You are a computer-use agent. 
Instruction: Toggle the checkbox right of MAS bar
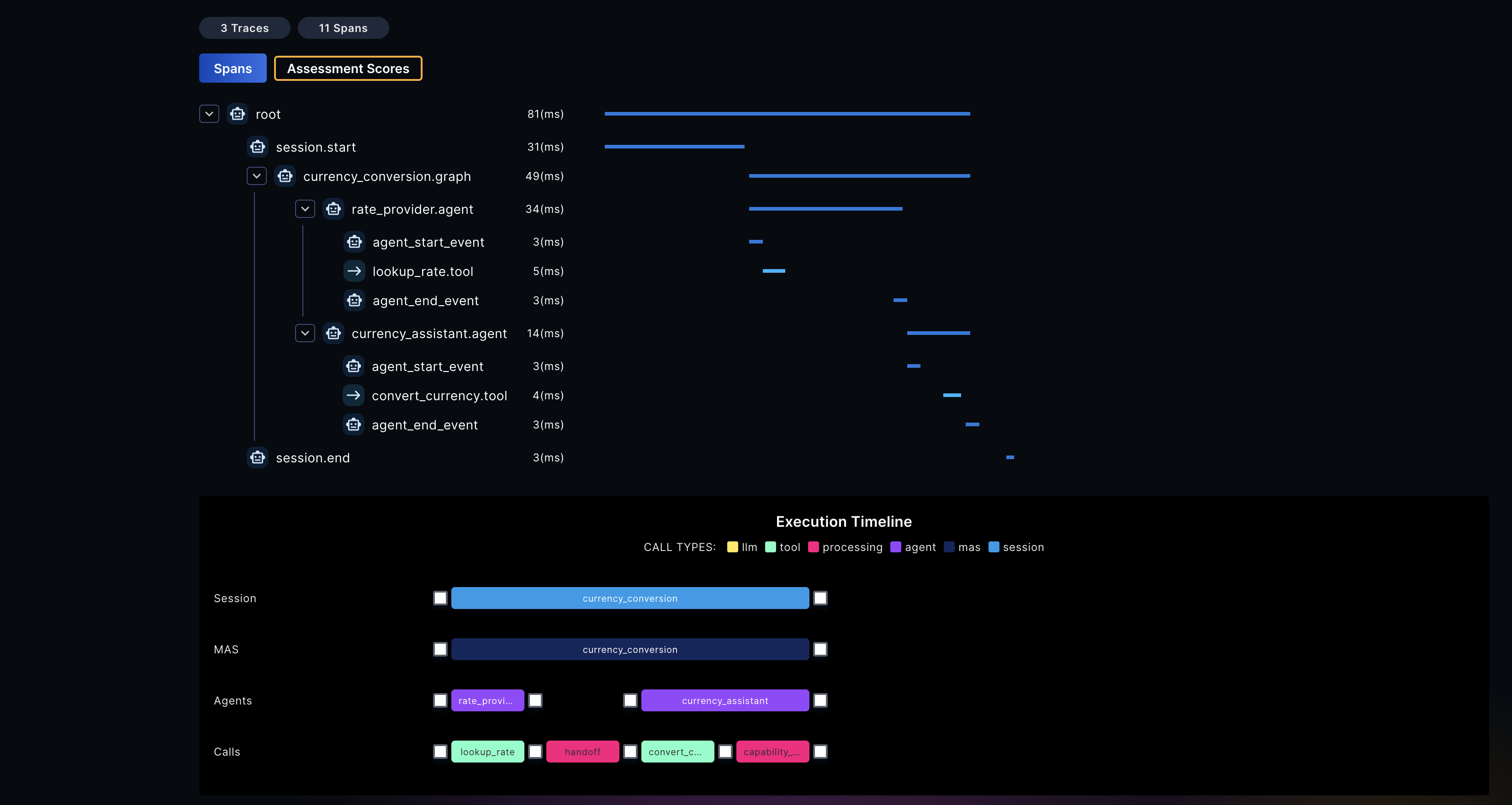(820, 649)
